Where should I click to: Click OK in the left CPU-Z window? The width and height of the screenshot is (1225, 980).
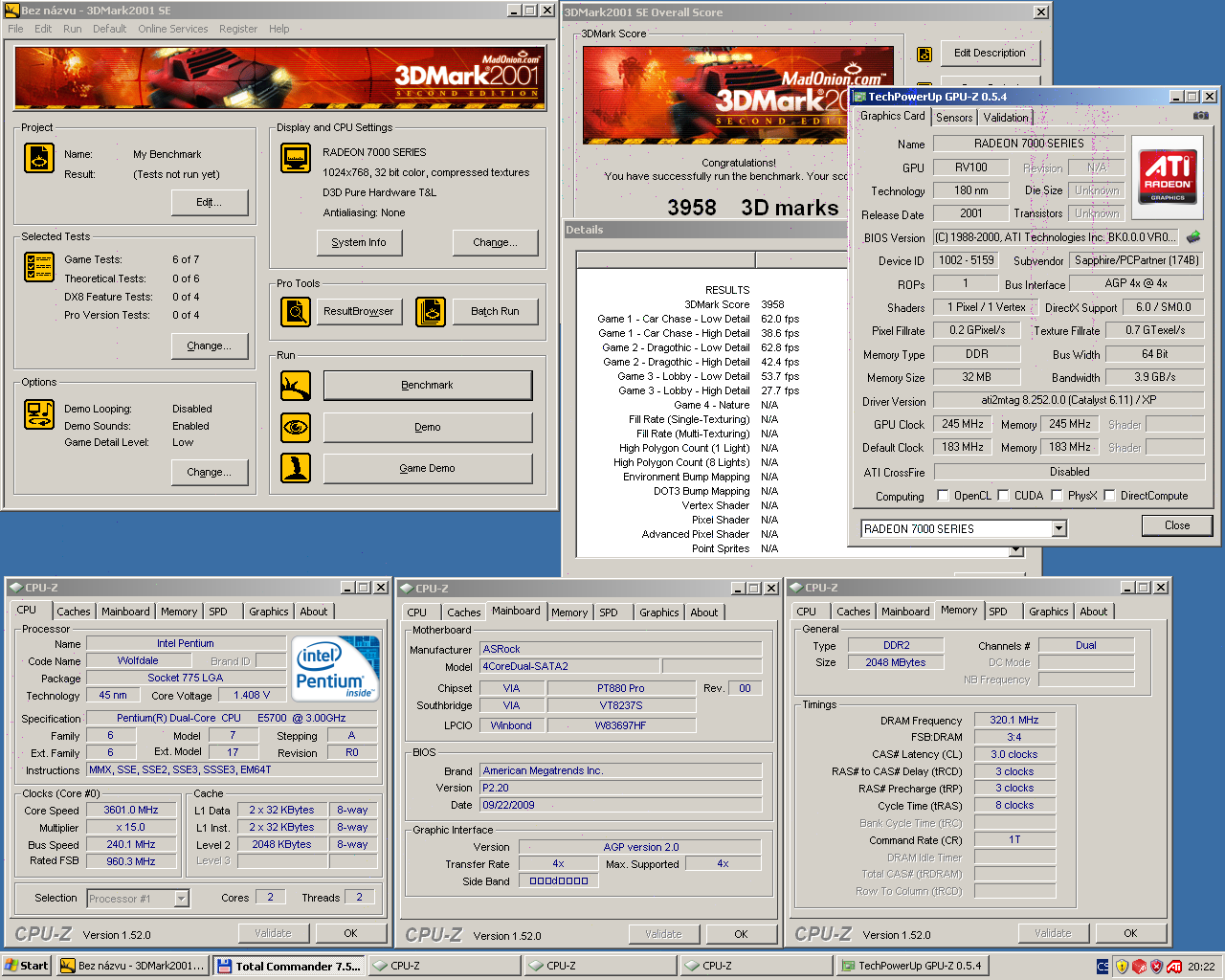point(351,933)
